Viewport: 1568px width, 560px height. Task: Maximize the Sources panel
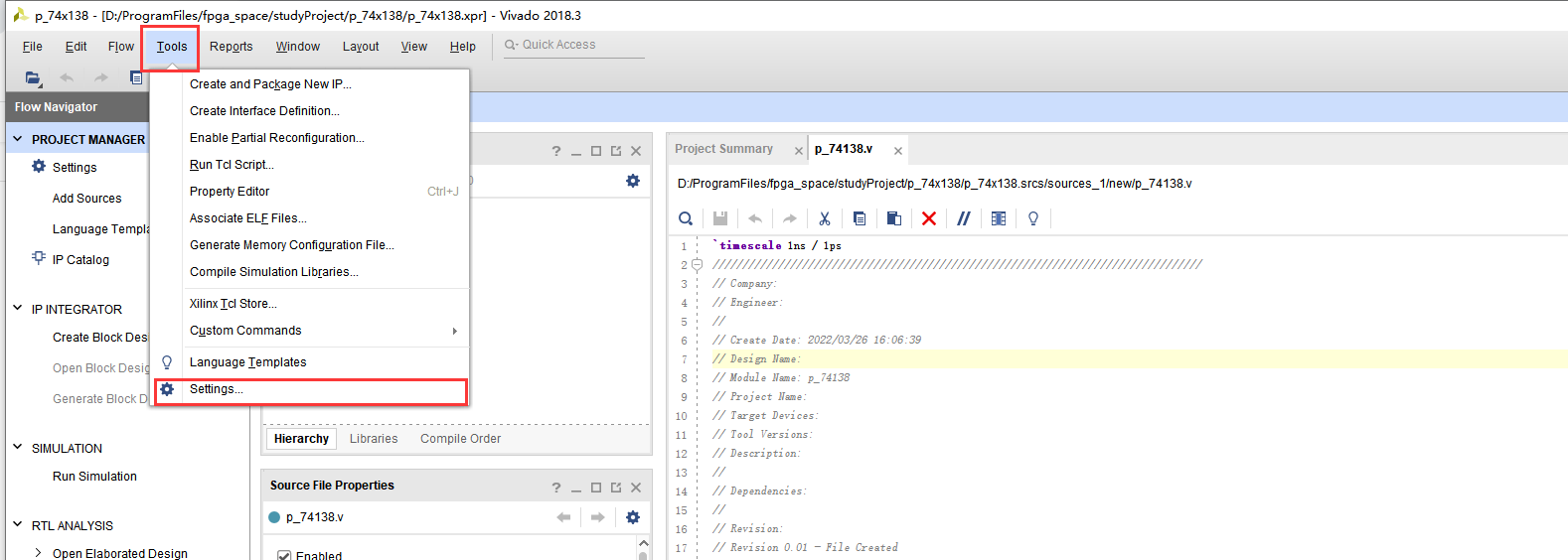point(596,151)
